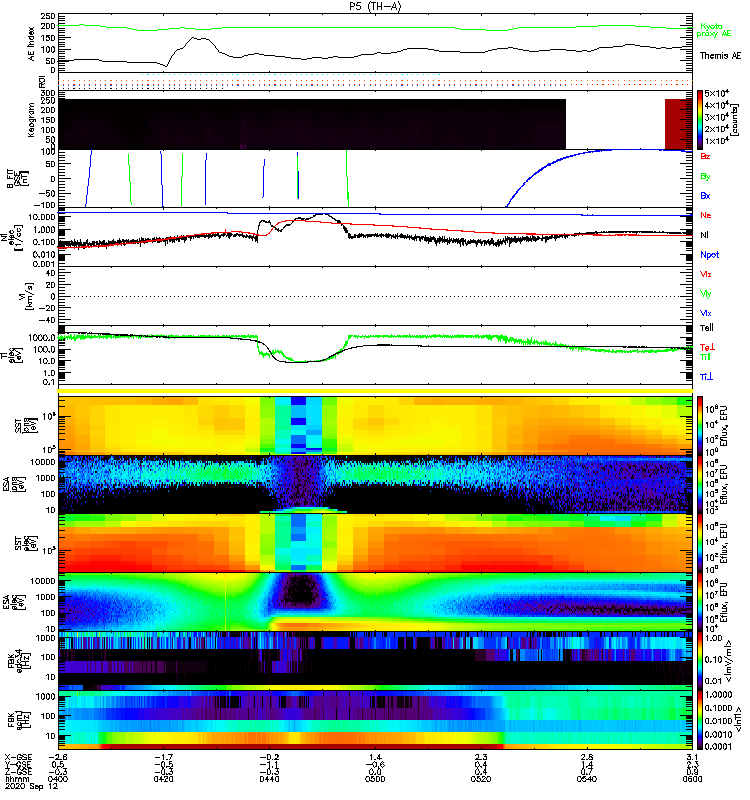Screen dimensions: 750x800
Task: Click the 0440 time tick label
Action: click(x=269, y=779)
